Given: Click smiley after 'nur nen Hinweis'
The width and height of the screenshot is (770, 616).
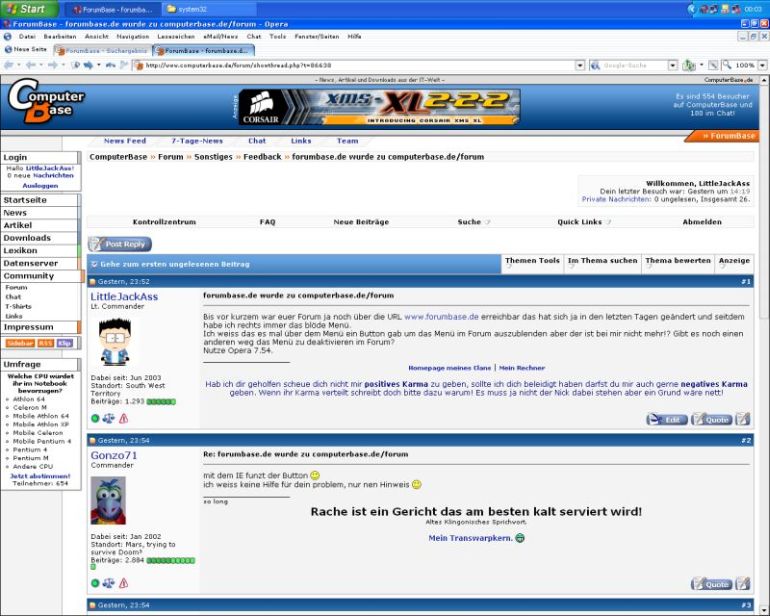Looking at the screenshot, I should click(x=416, y=485).
